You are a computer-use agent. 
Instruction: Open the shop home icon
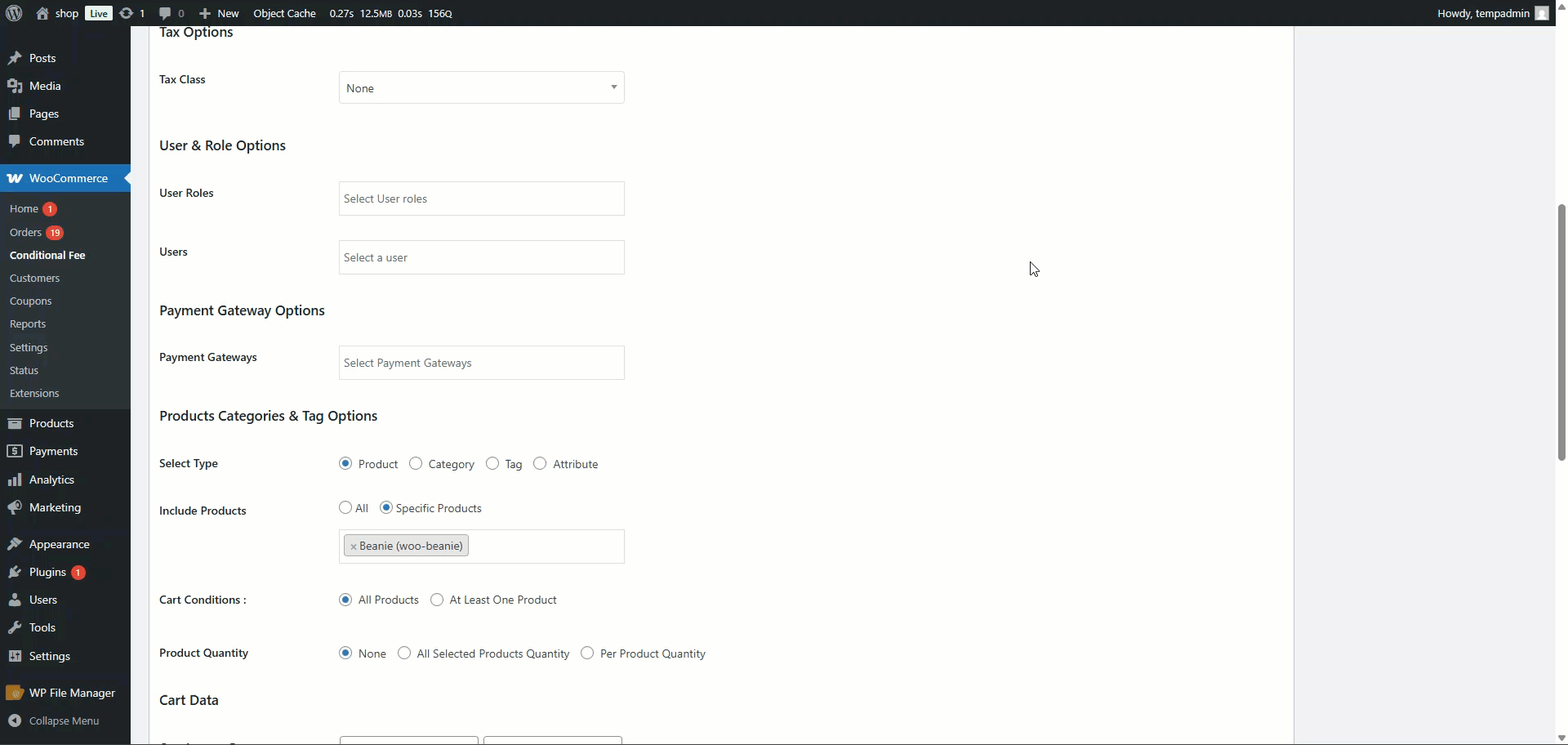(42, 13)
